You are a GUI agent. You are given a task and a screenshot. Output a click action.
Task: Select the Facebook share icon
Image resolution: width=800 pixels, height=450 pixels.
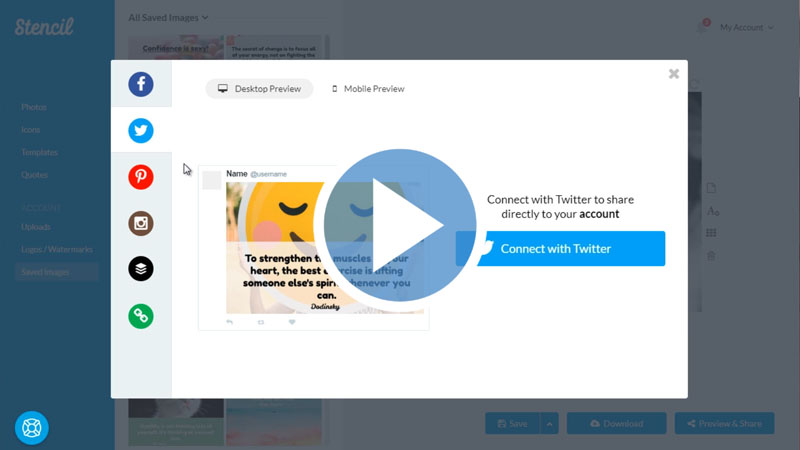141,84
